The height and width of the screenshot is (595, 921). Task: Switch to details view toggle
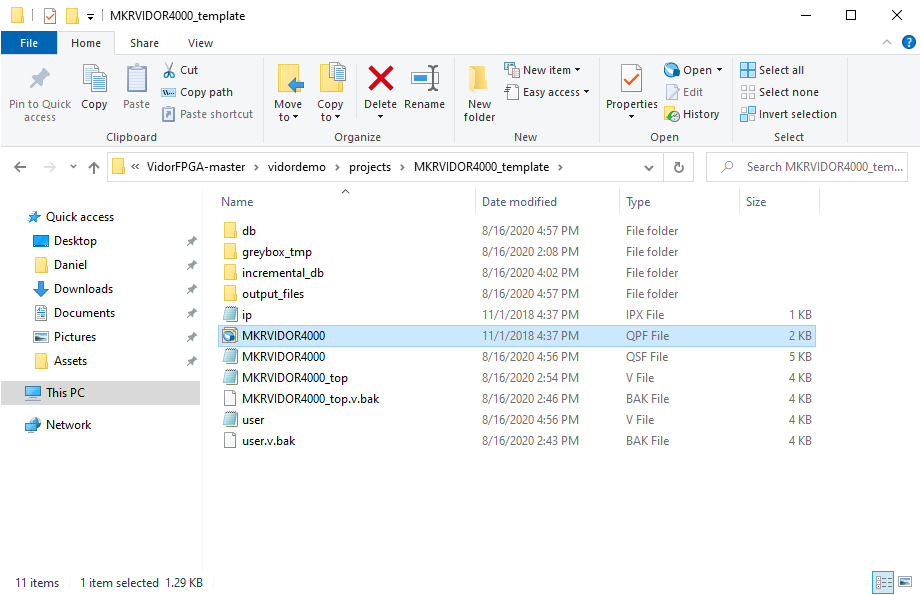click(x=883, y=582)
